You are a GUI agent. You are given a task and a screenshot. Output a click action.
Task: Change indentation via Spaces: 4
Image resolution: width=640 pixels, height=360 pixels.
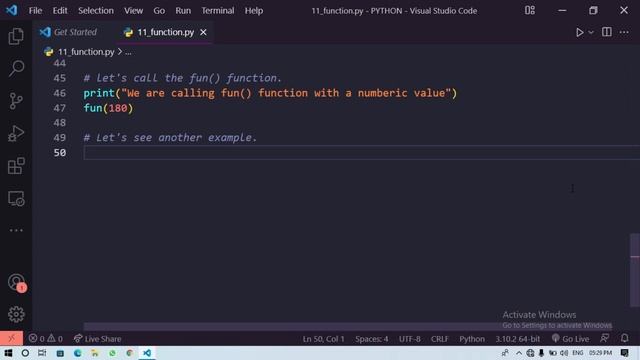pyautogui.click(x=371, y=339)
